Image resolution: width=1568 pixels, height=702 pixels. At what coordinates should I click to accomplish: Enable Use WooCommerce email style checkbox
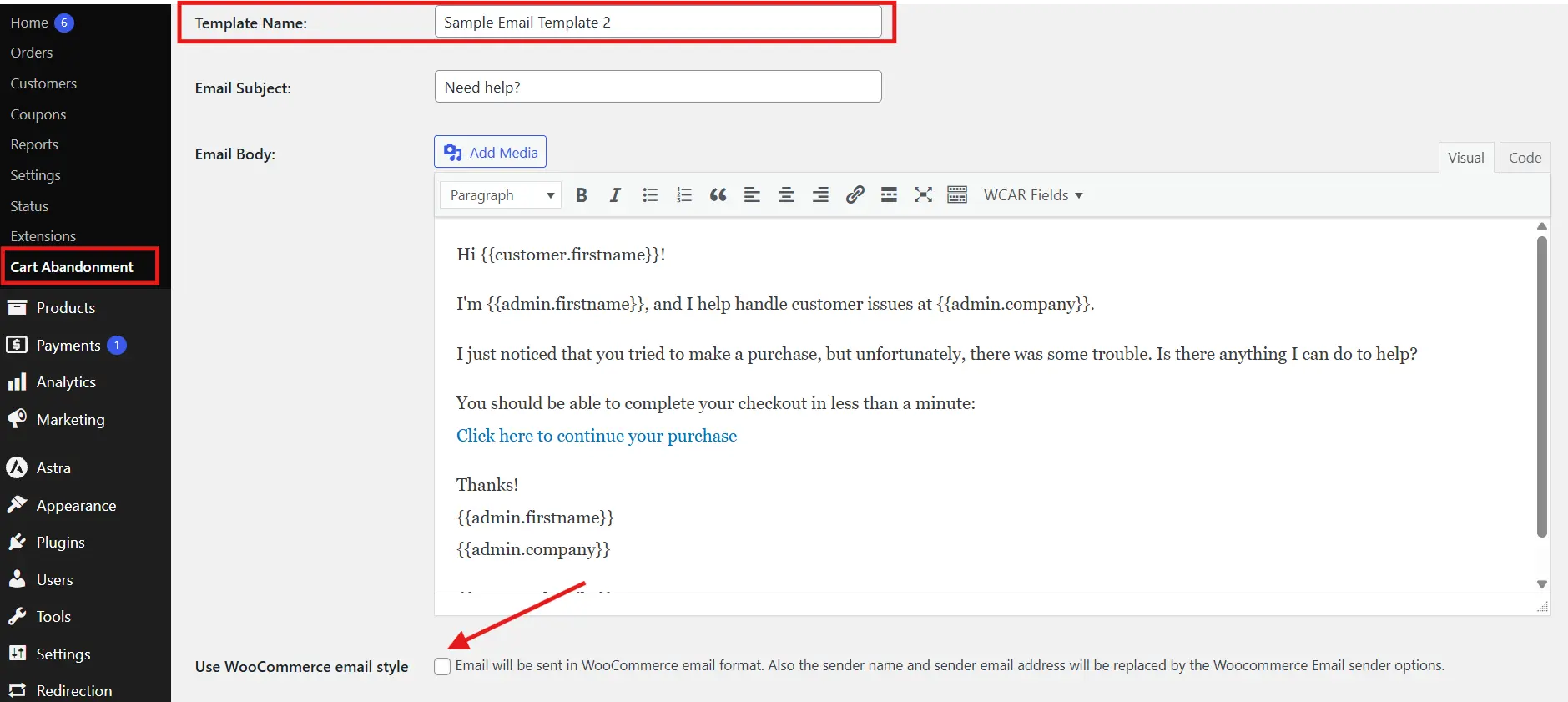[x=442, y=666]
